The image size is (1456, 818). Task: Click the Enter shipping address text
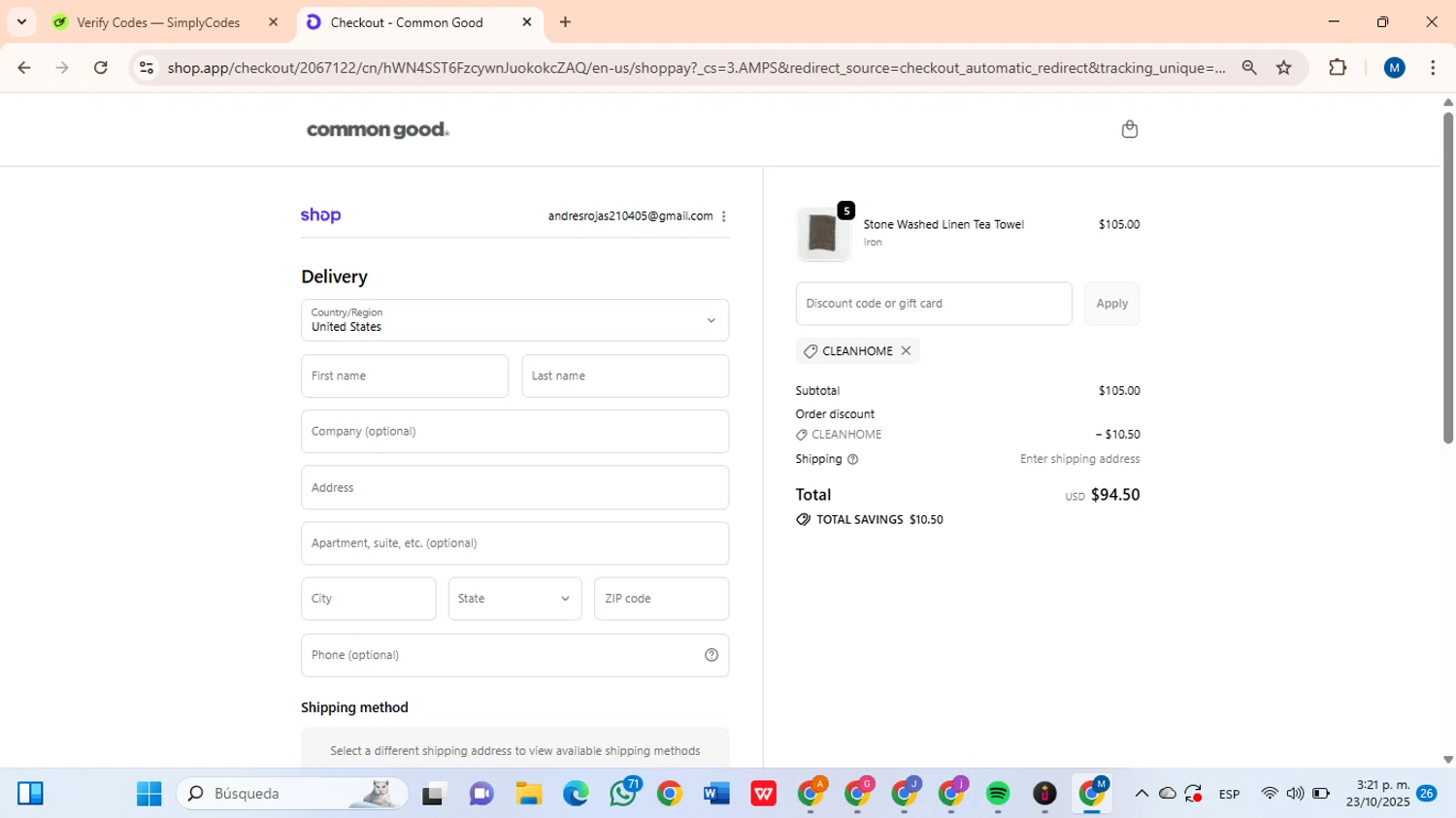(1079, 459)
